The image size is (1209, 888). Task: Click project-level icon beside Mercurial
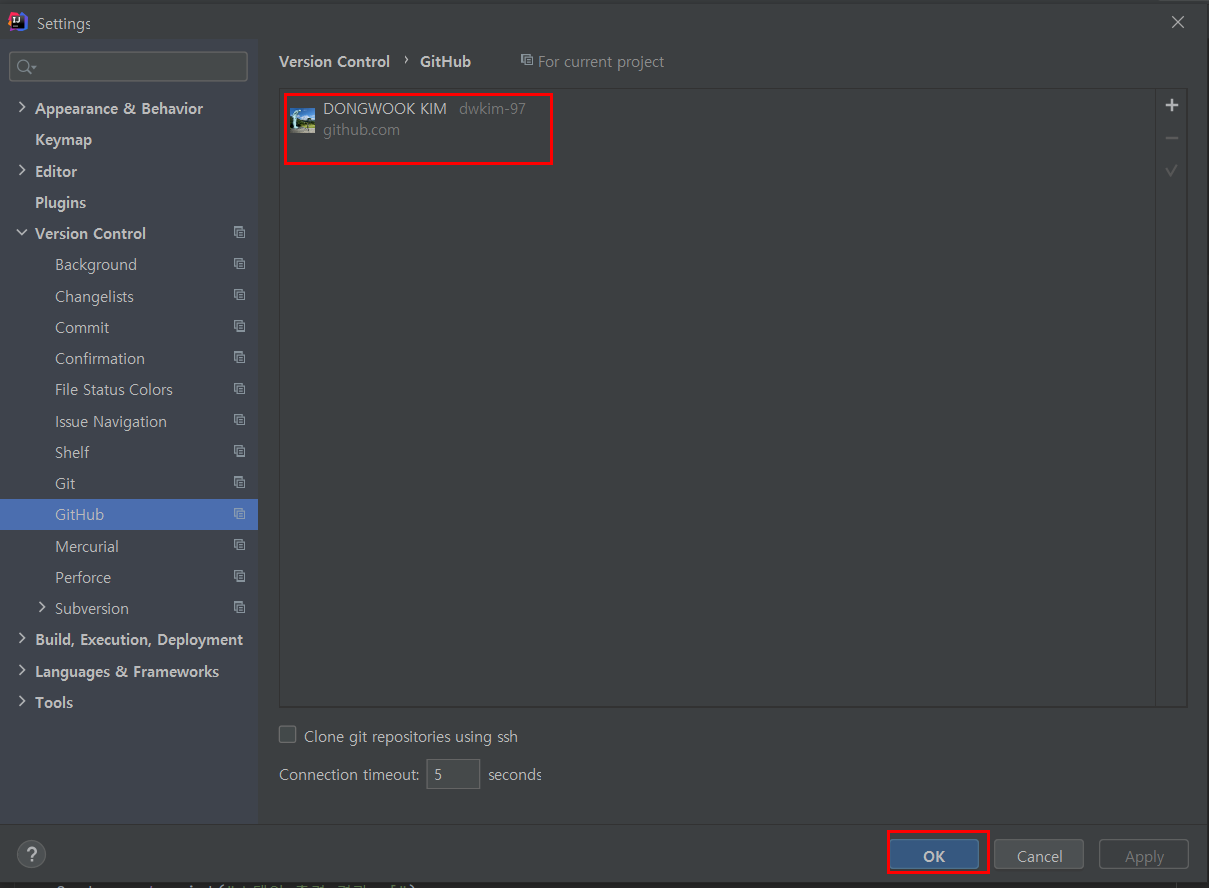click(239, 545)
